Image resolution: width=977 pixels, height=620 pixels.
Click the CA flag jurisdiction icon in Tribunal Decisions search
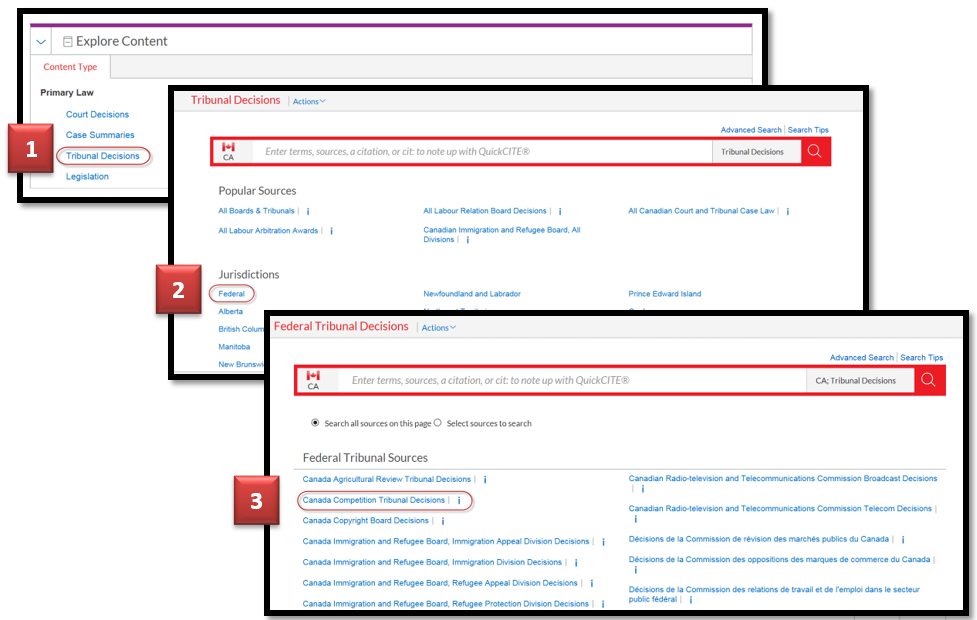[229, 151]
